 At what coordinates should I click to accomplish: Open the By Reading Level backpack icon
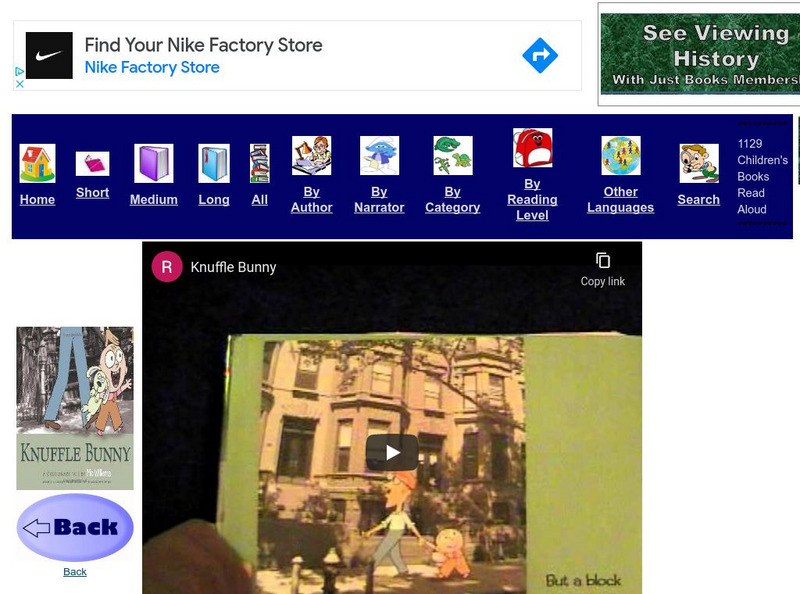click(x=532, y=148)
